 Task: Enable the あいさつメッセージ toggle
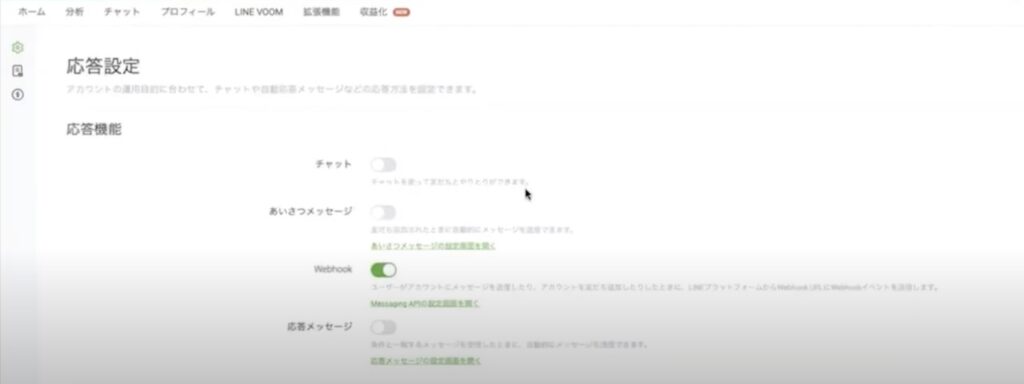tap(383, 212)
